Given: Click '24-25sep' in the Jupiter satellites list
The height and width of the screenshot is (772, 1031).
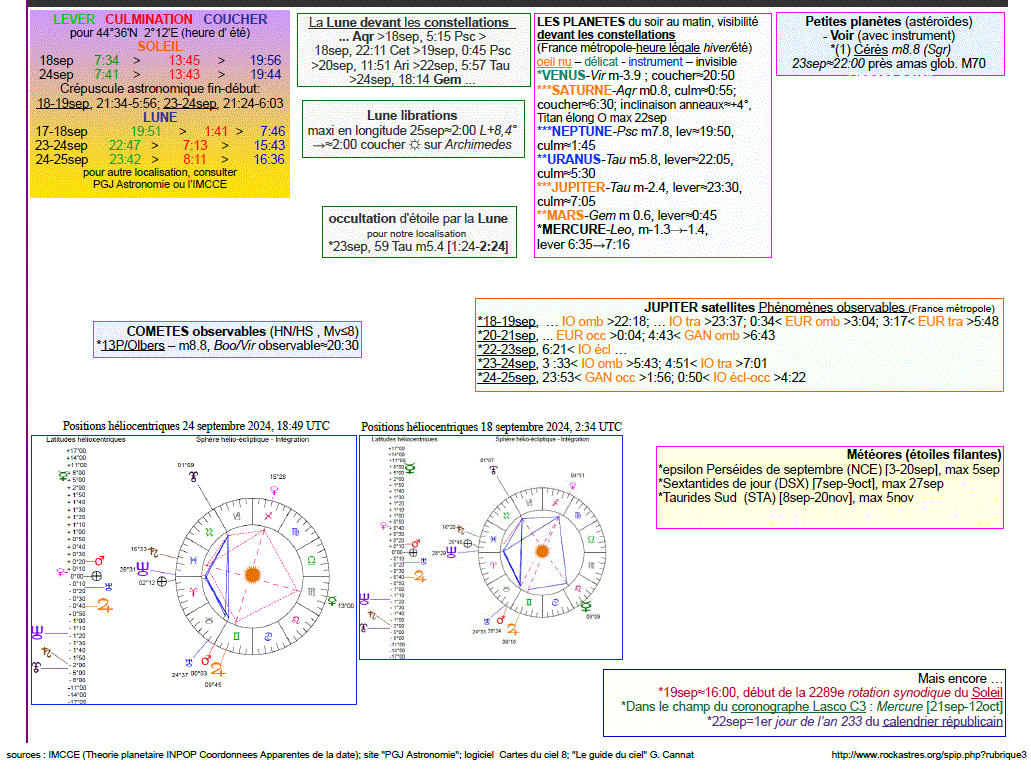Looking at the screenshot, I should pos(508,377).
